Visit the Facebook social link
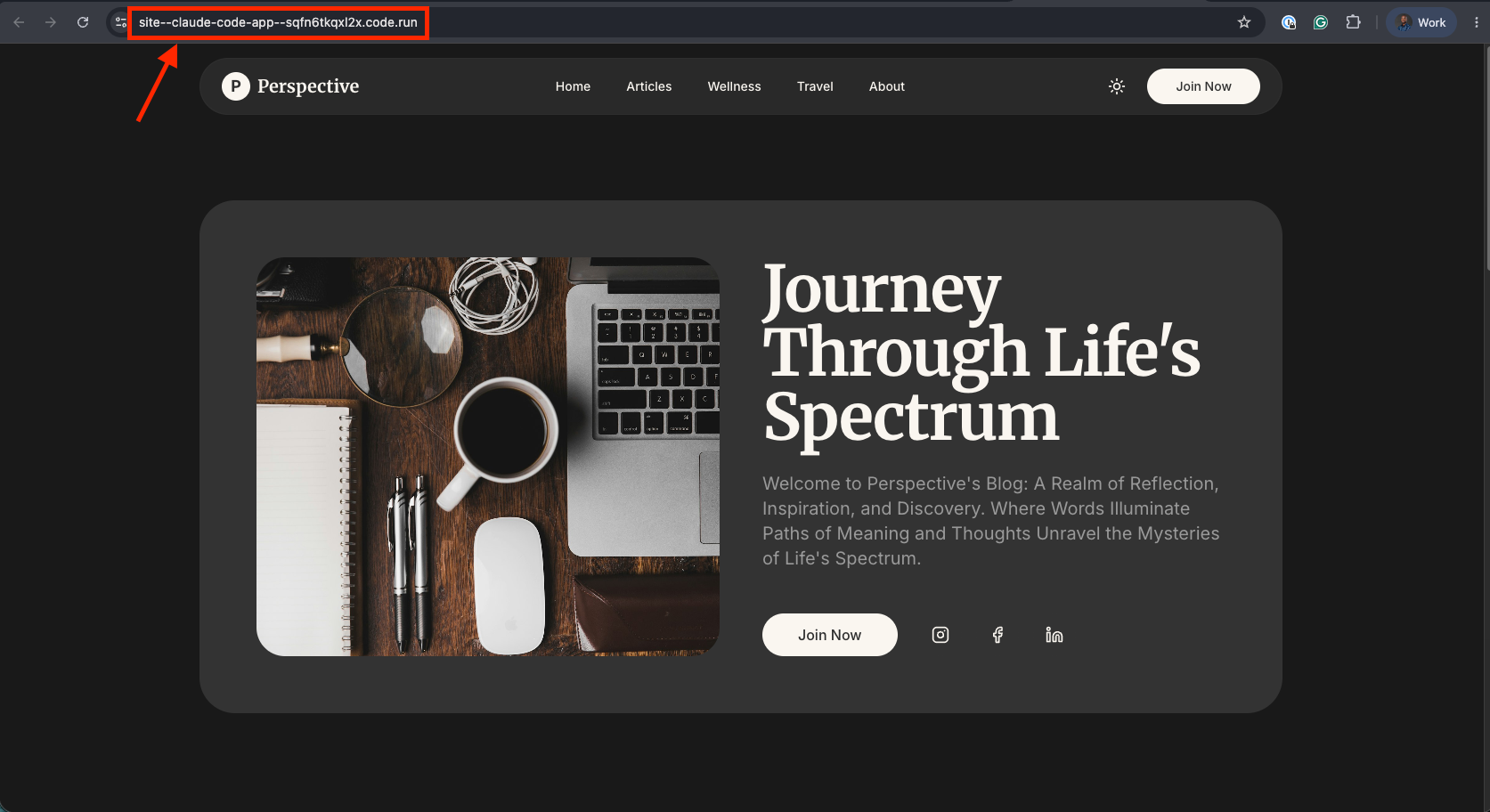Screen dimensions: 1490x812 [x=997, y=635]
